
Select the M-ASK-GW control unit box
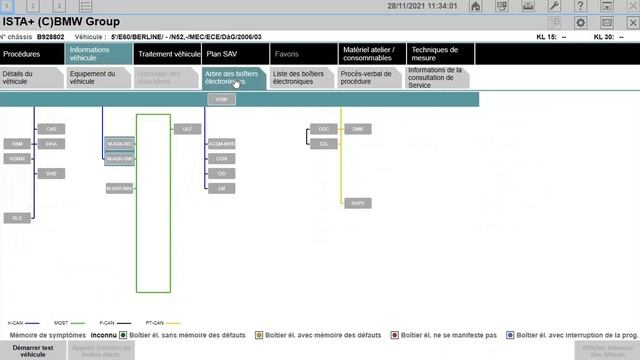(x=119, y=158)
